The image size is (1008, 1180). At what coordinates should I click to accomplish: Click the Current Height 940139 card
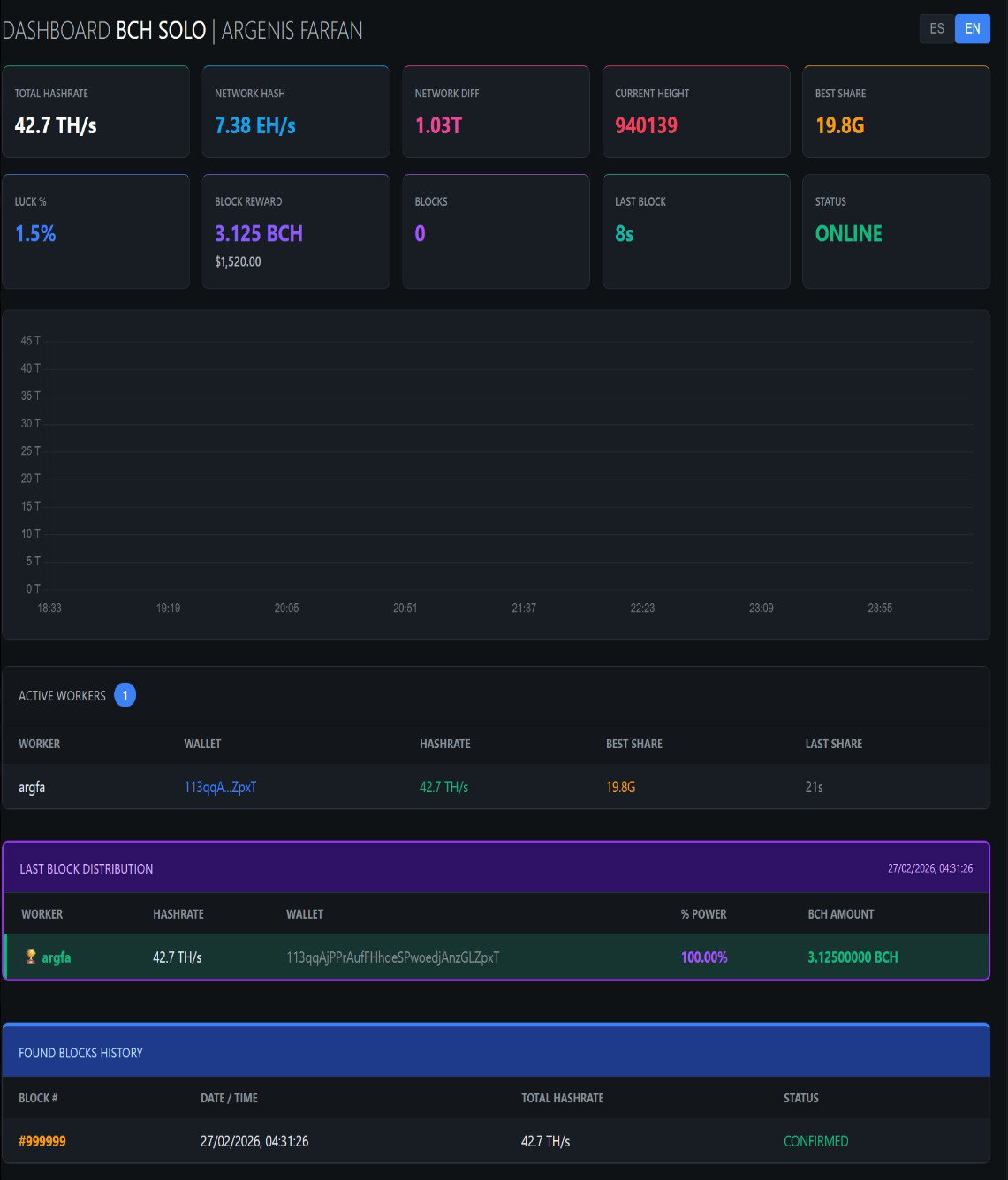pyautogui.click(x=696, y=112)
